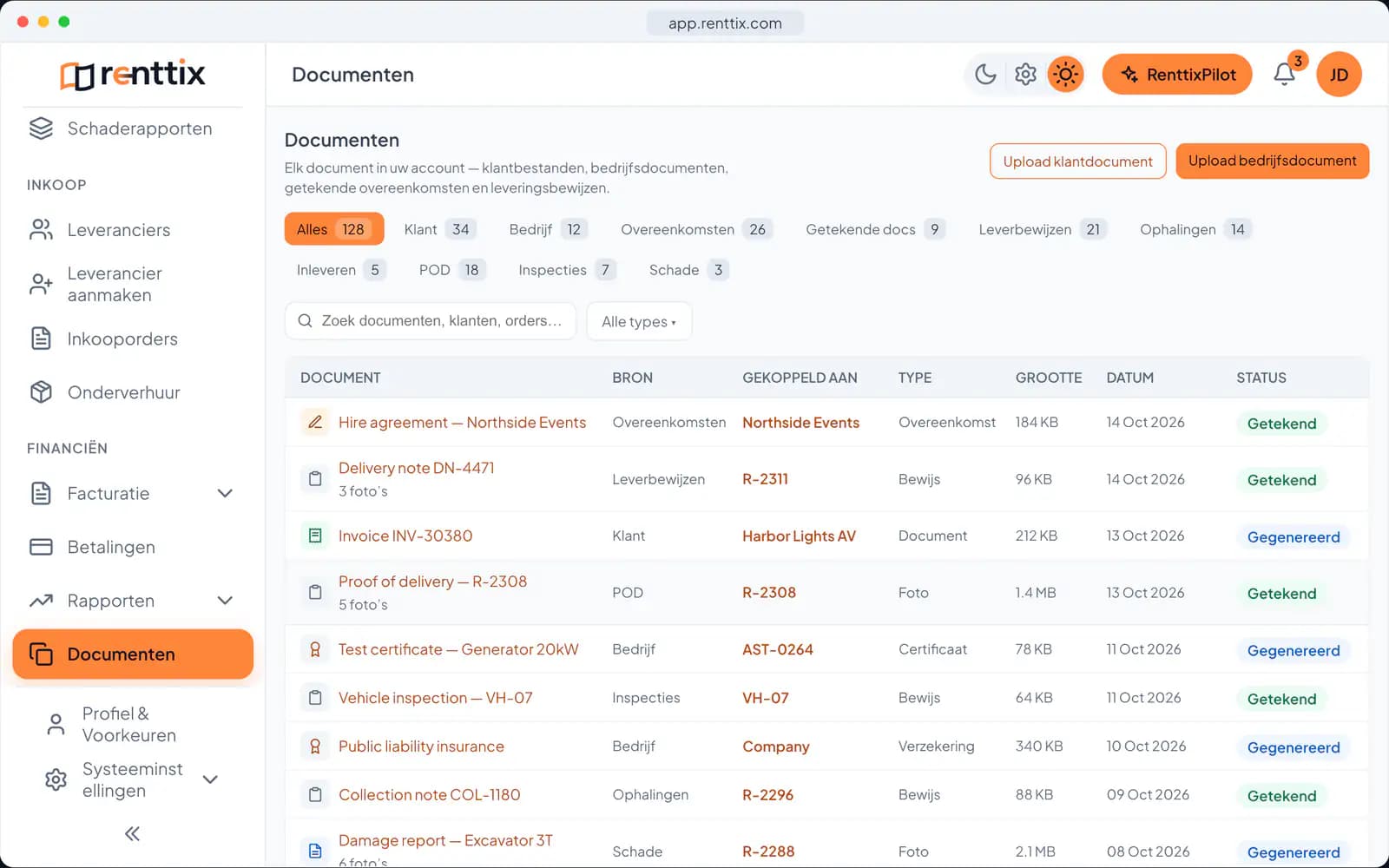Screen dimensions: 1389x868
Task: Select the POD 18 filter tab
Action: [451, 270]
